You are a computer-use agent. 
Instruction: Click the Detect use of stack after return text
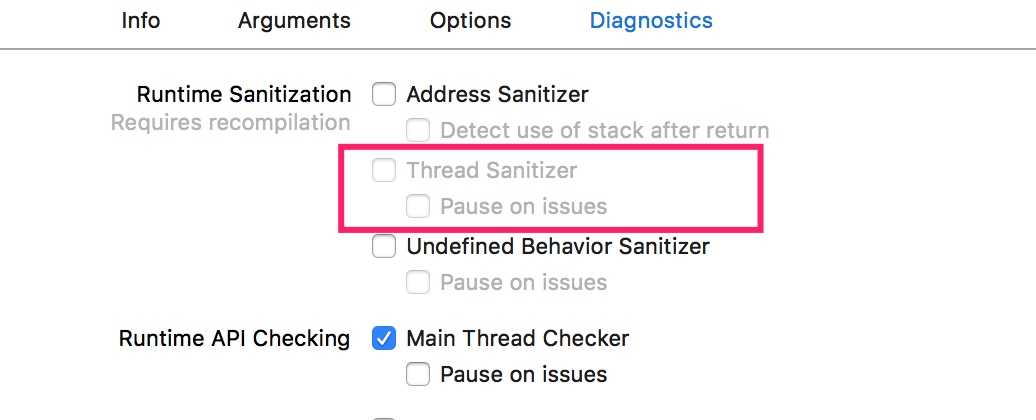604,130
